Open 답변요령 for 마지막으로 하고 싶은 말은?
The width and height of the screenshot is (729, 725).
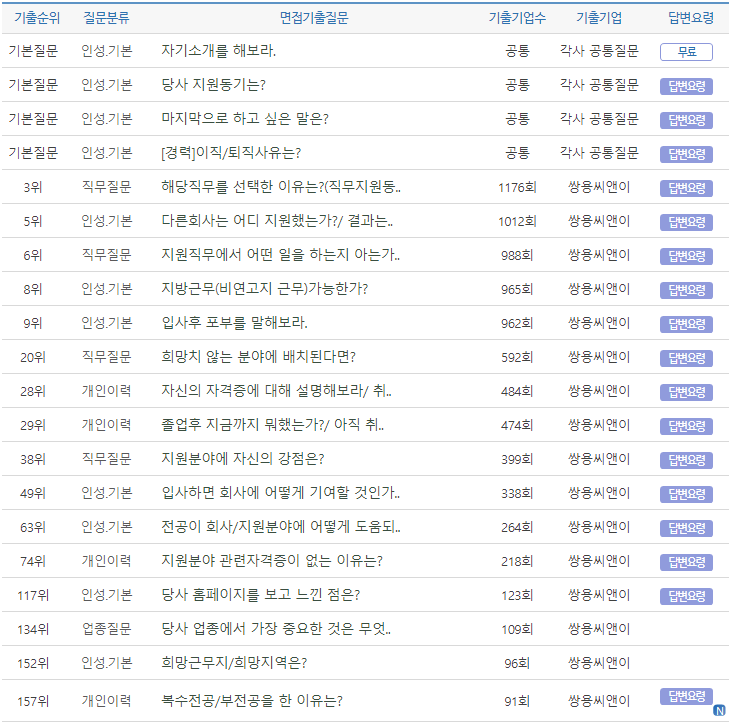click(686, 120)
